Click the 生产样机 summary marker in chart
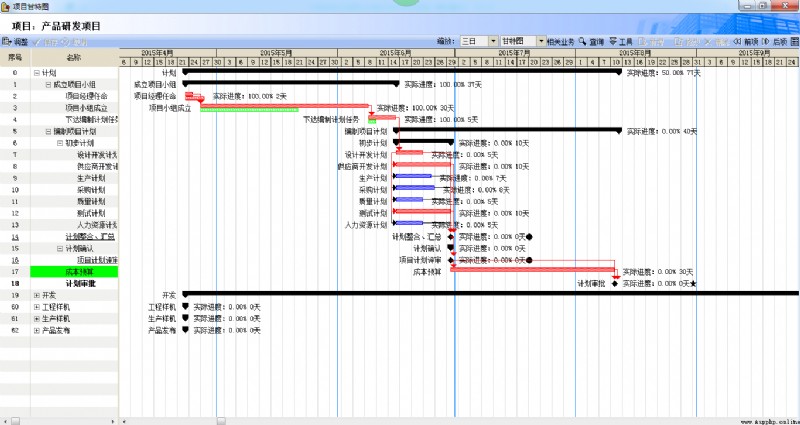 [x=185, y=318]
